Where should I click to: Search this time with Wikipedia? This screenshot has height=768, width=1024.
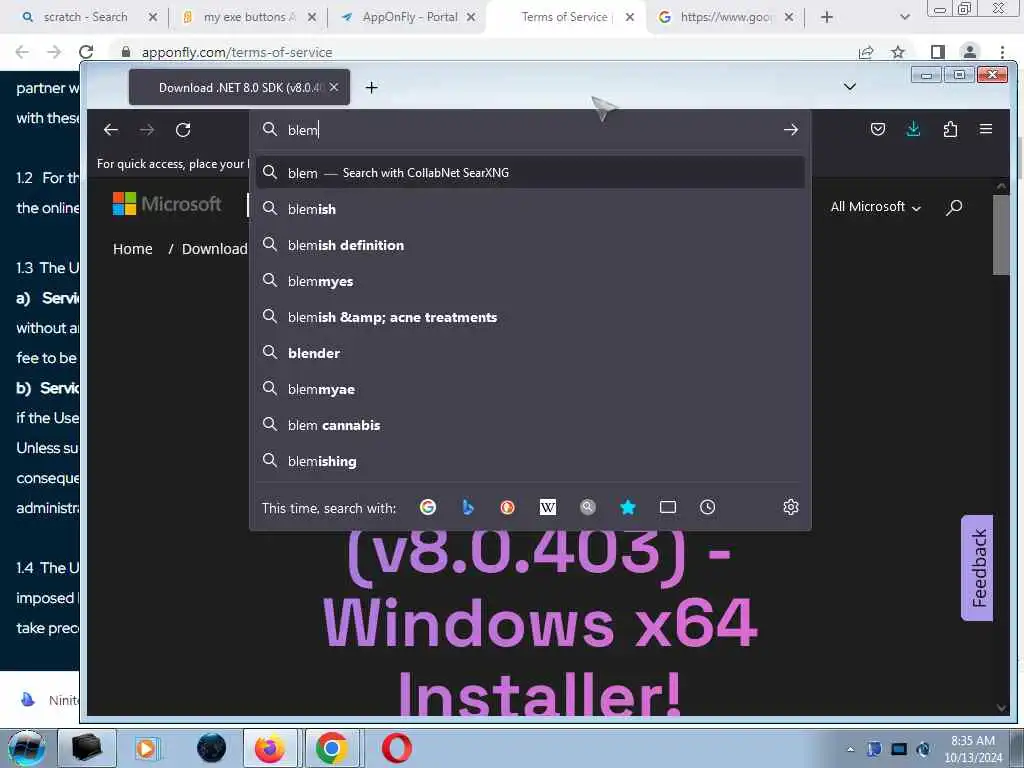pyautogui.click(x=547, y=507)
